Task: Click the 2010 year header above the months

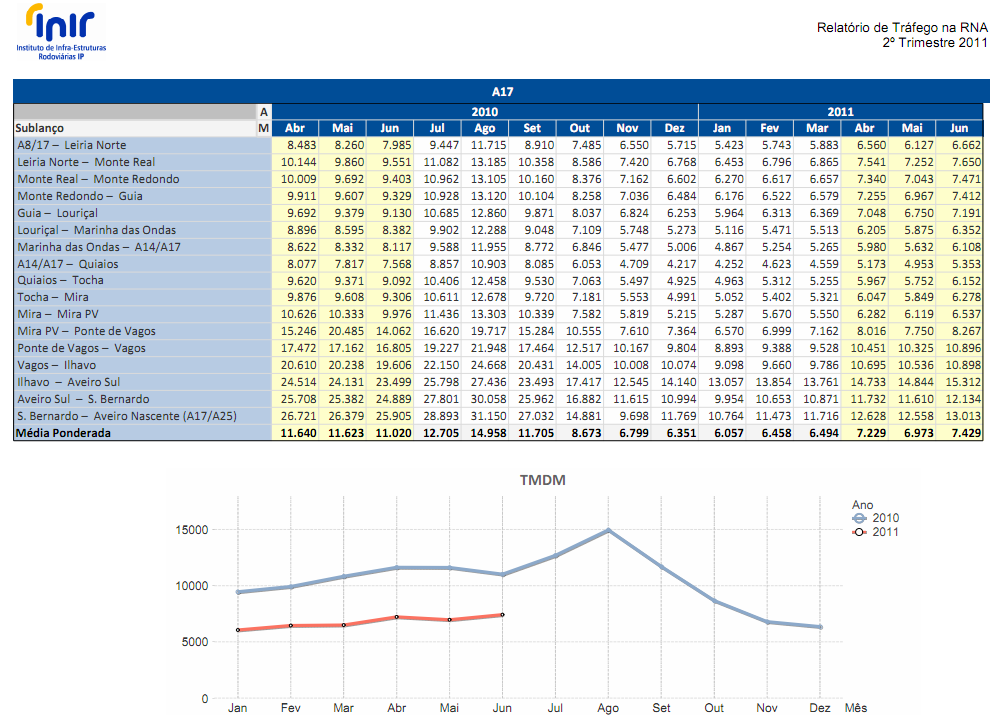Action: coord(485,112)
